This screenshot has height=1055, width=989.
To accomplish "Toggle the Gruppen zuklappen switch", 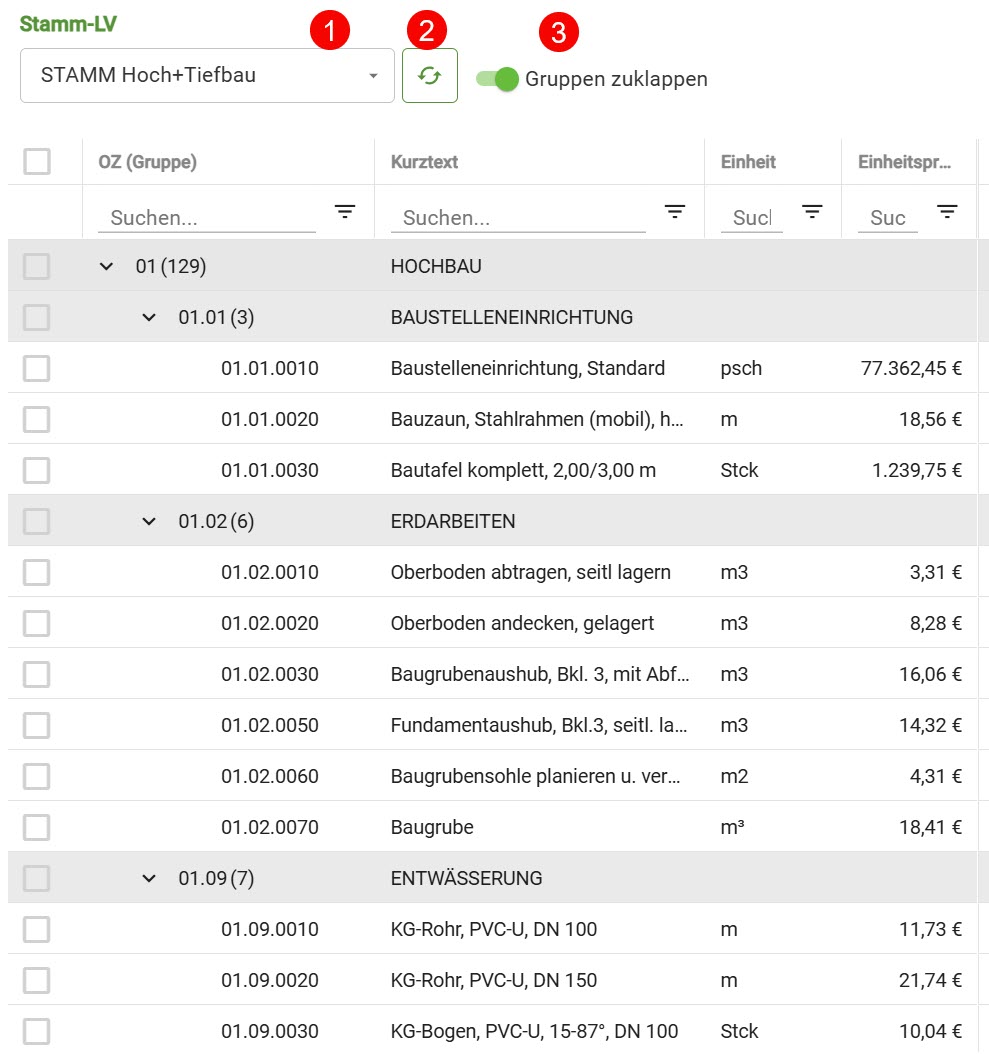I will [498, 79].
